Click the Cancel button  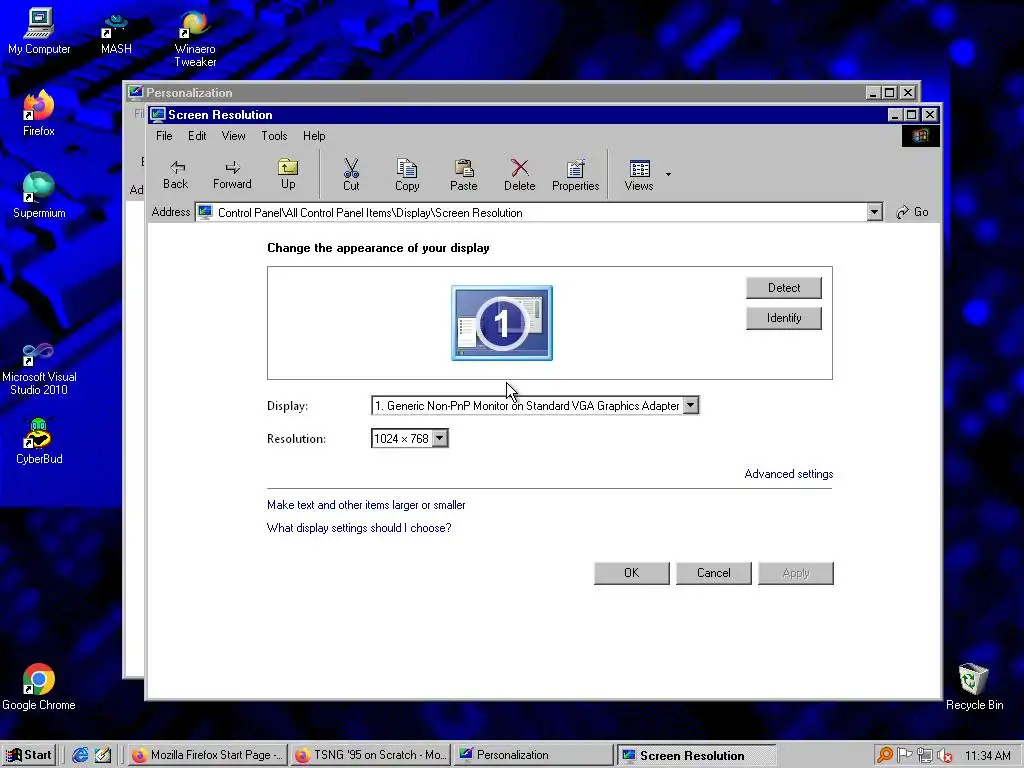[714, 573]
